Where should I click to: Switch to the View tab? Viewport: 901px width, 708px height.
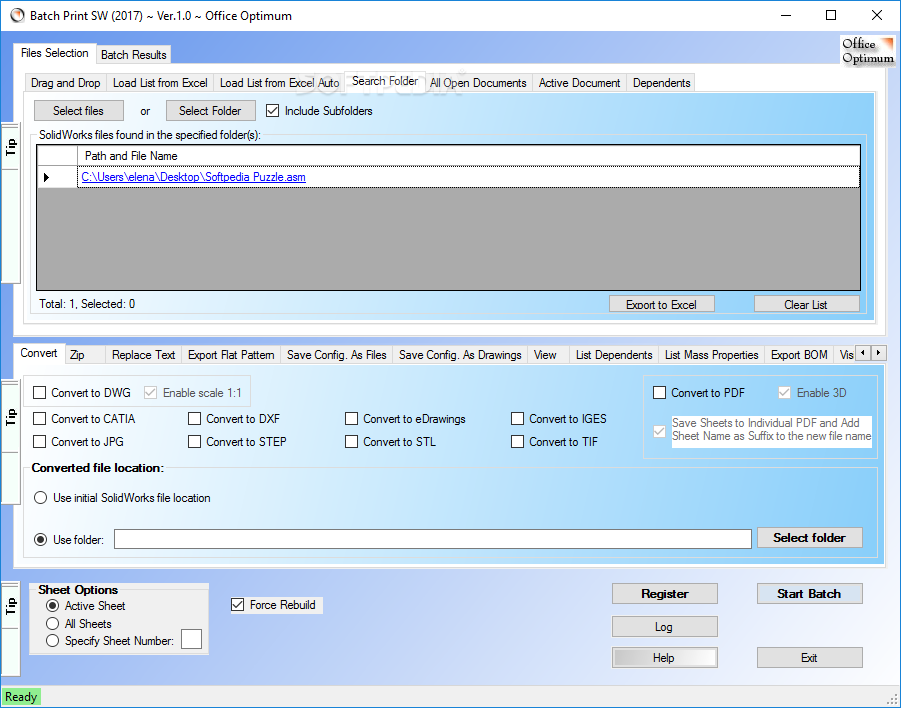[x=548, y=355]
